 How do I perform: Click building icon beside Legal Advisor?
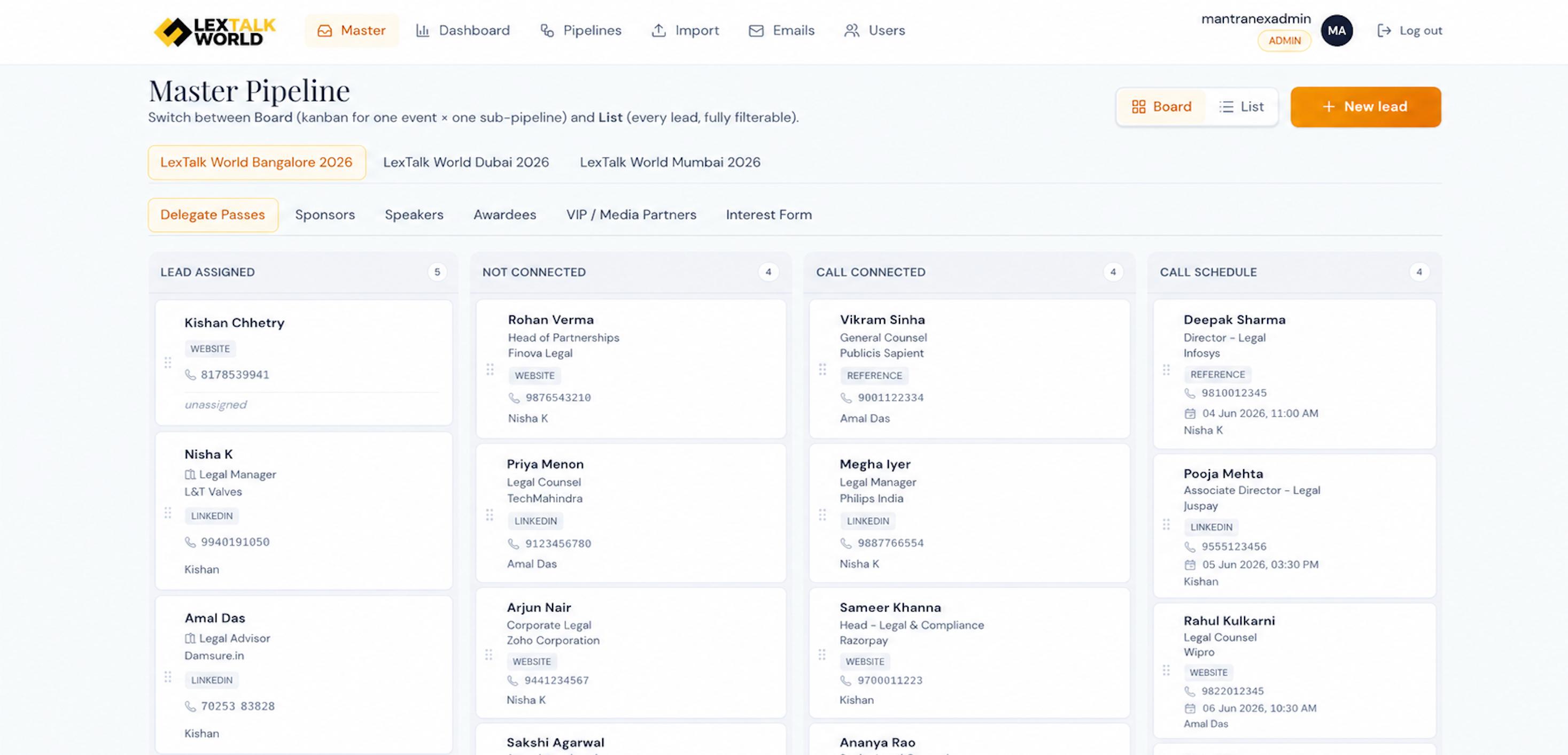[x=190, y=638]
